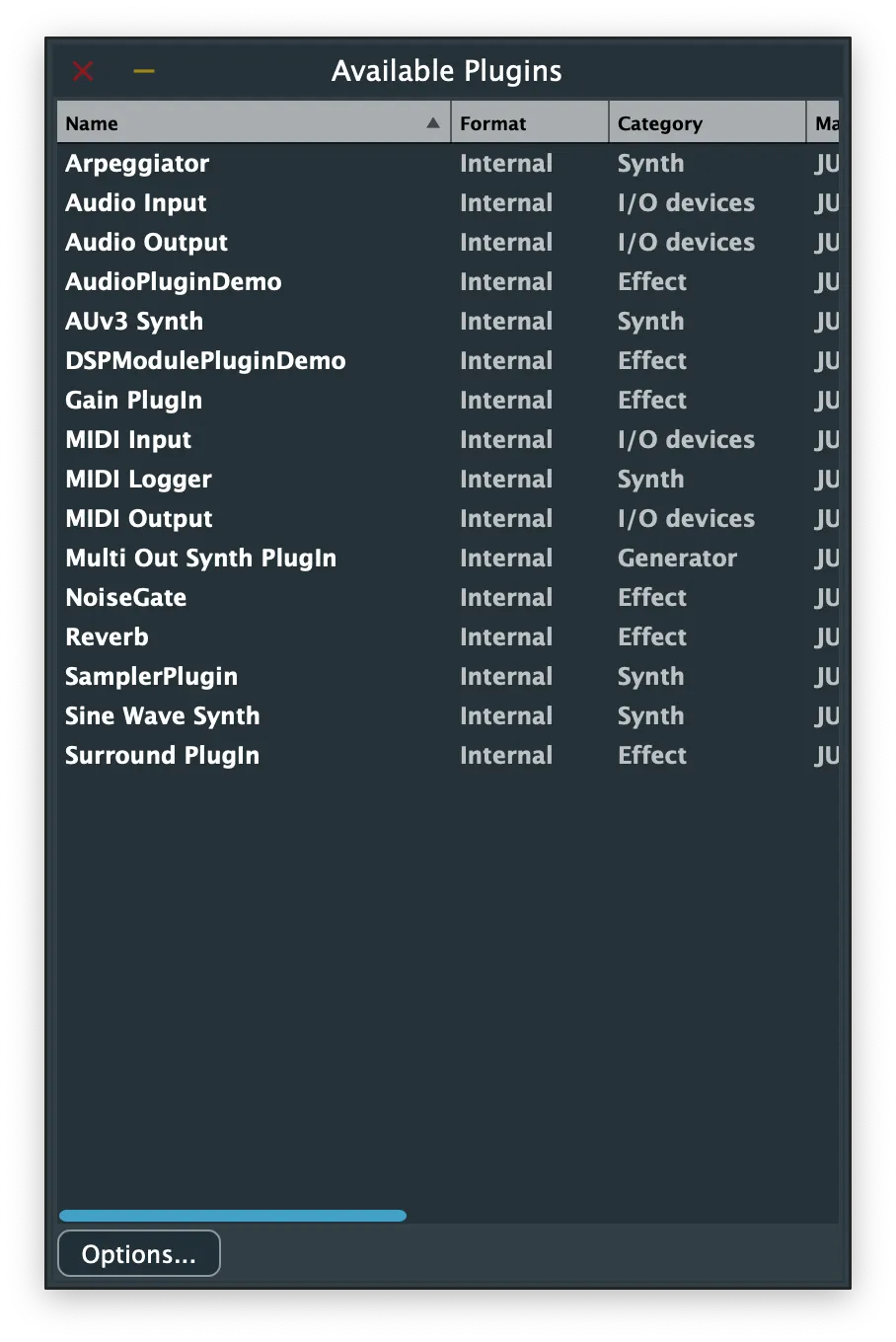This screenshot has width=896, height=1342.
Task: Choose AudioPluginDemo in the list
Action: (174, 282)
